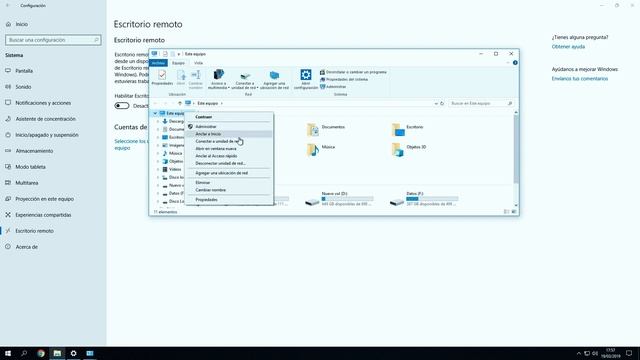The image size is (640, 360).
Task: Switch to the Vista ribbon tab
Action: [198, 63]
